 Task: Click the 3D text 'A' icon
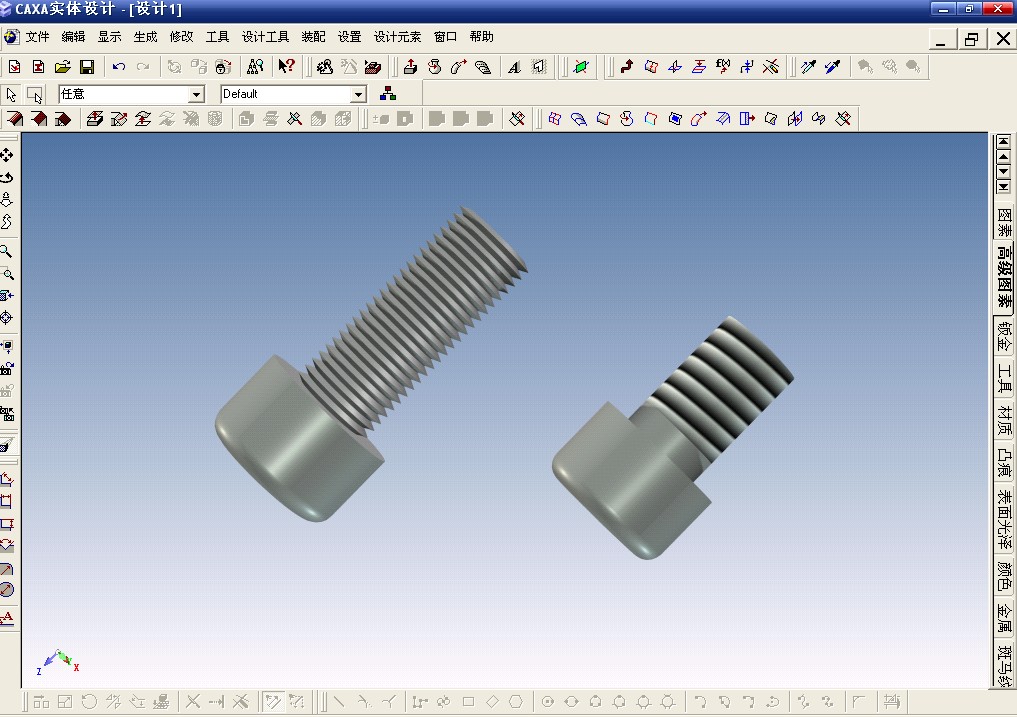(x=514, y=67)
